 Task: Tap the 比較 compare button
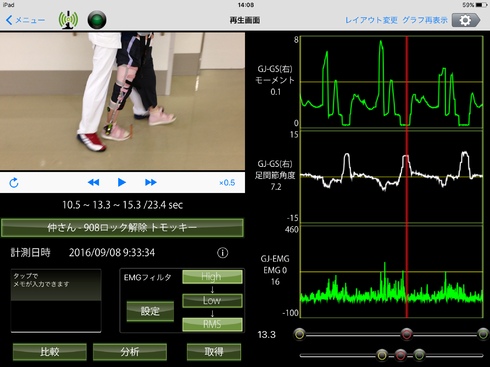tap(50, 352)
